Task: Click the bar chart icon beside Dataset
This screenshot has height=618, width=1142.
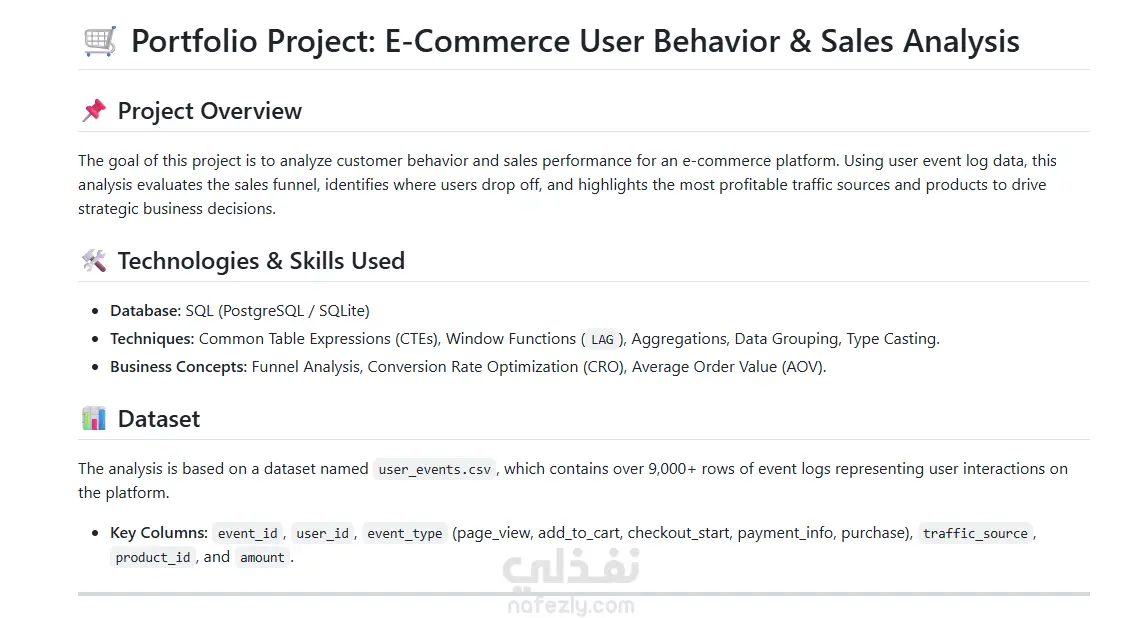Action: pyautogui.click(x=94, y=419)
